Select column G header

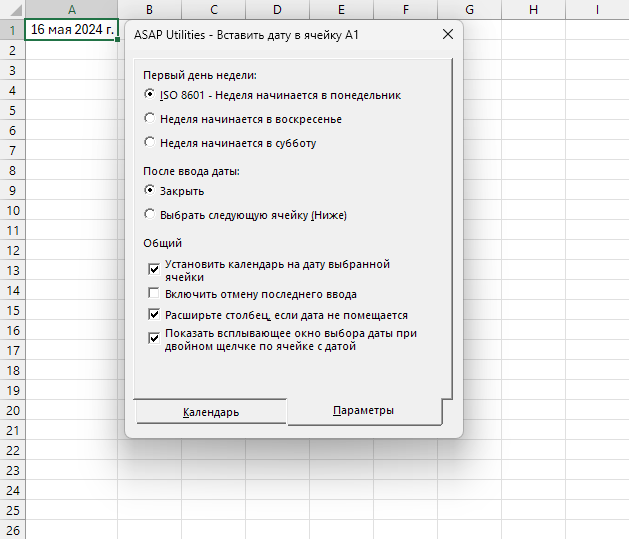click(469, 9)
